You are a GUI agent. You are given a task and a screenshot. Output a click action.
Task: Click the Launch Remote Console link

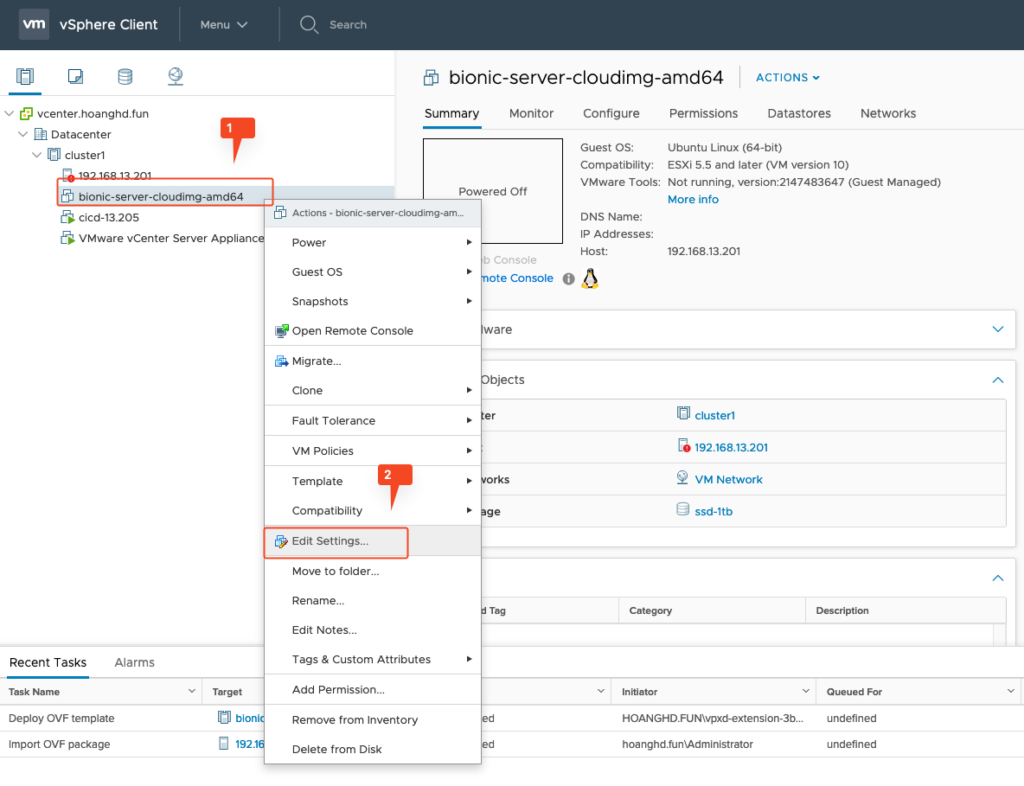[517, 278]
